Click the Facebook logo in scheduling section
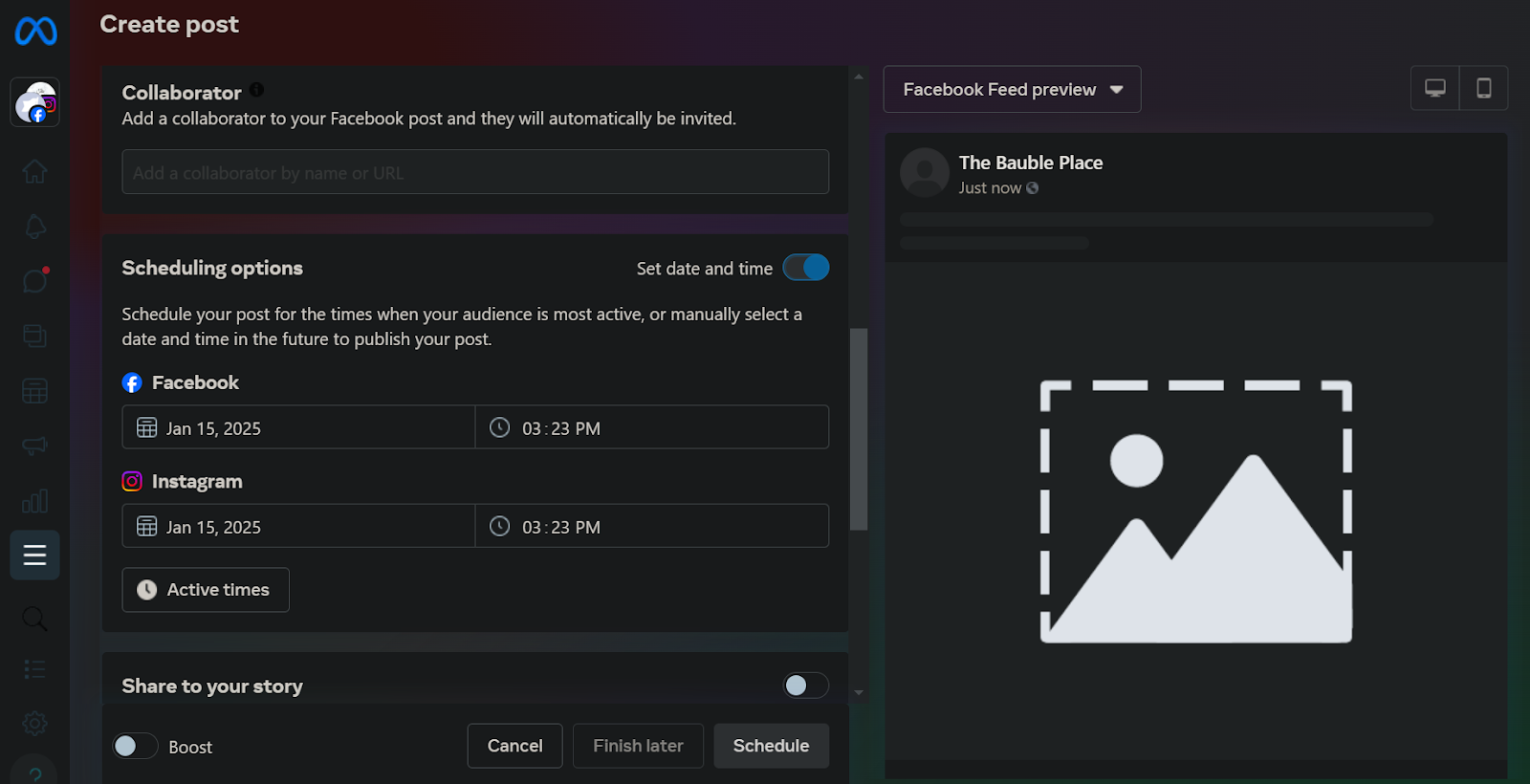The height and width of the screenshot is (784, 1530). pos(132,382)
